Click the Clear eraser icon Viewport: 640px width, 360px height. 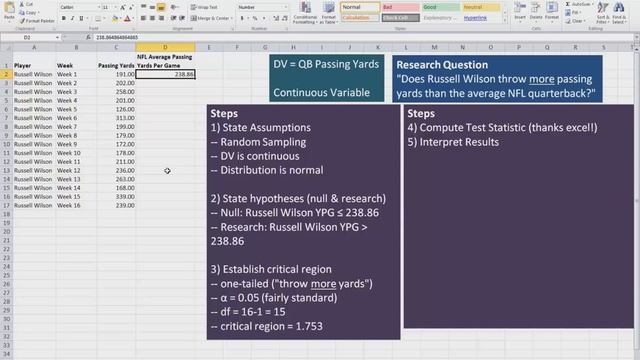click(569, 21)
